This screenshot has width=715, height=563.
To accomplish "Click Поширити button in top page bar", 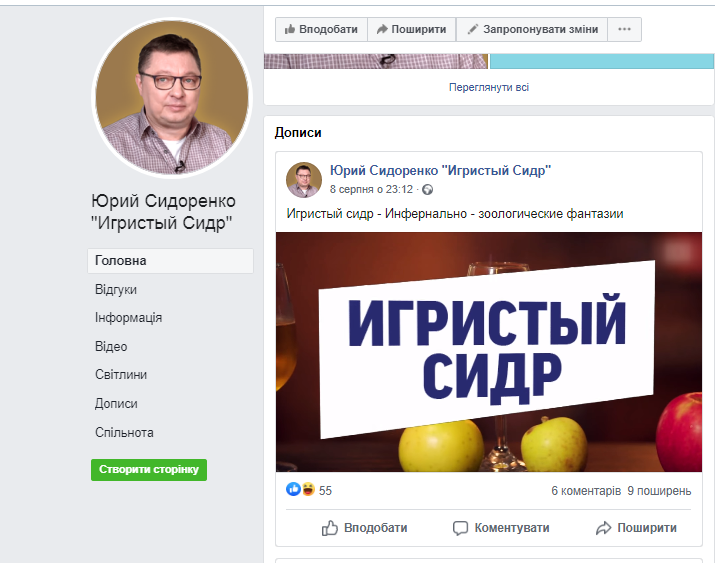I will (411, 29).
